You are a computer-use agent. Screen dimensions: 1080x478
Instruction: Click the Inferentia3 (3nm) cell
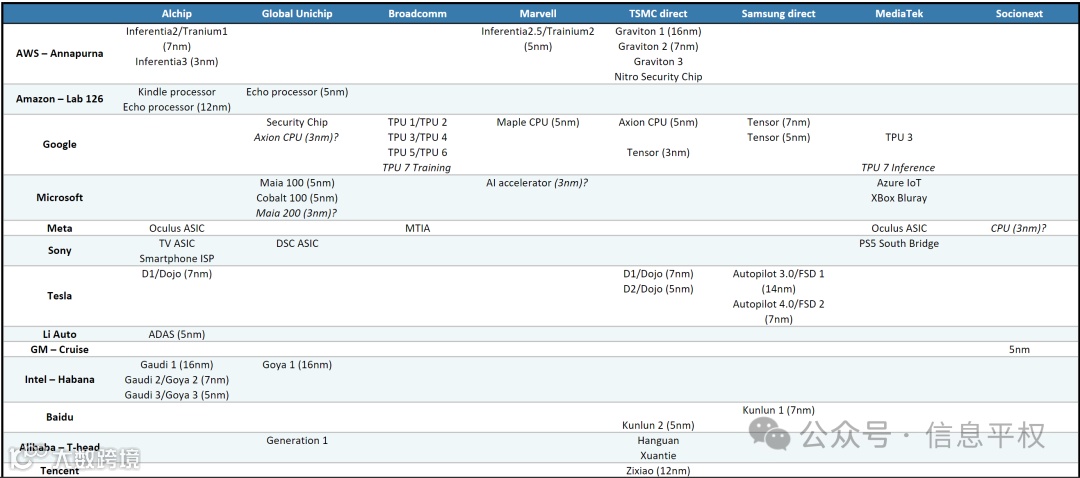tap(176, 61)
